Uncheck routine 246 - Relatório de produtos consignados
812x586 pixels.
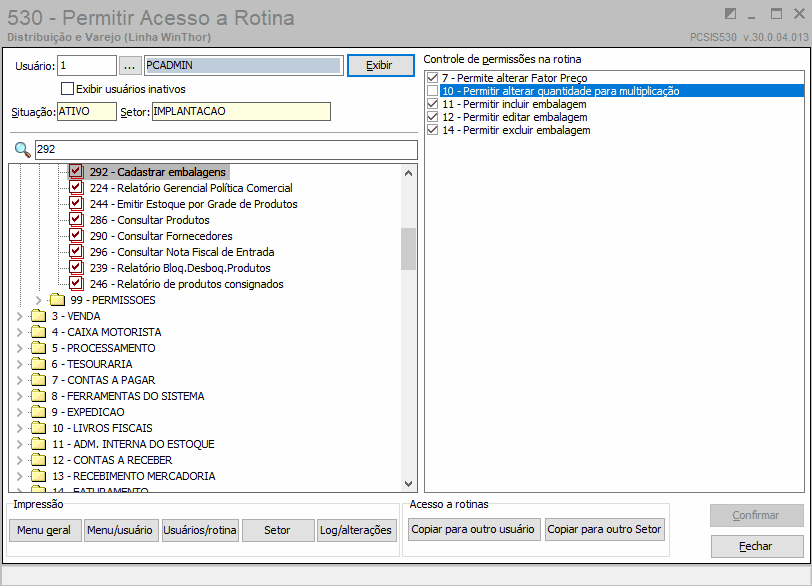tap(76, 284)
